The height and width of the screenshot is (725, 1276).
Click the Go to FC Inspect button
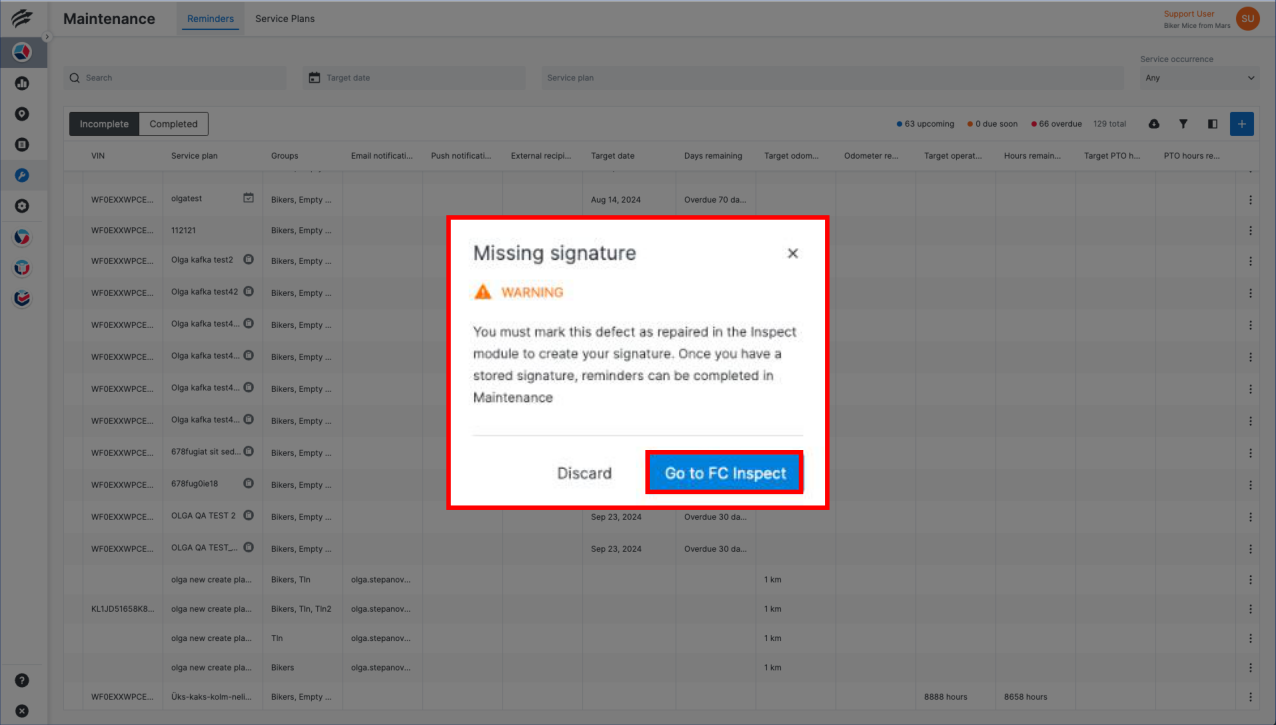724,472
